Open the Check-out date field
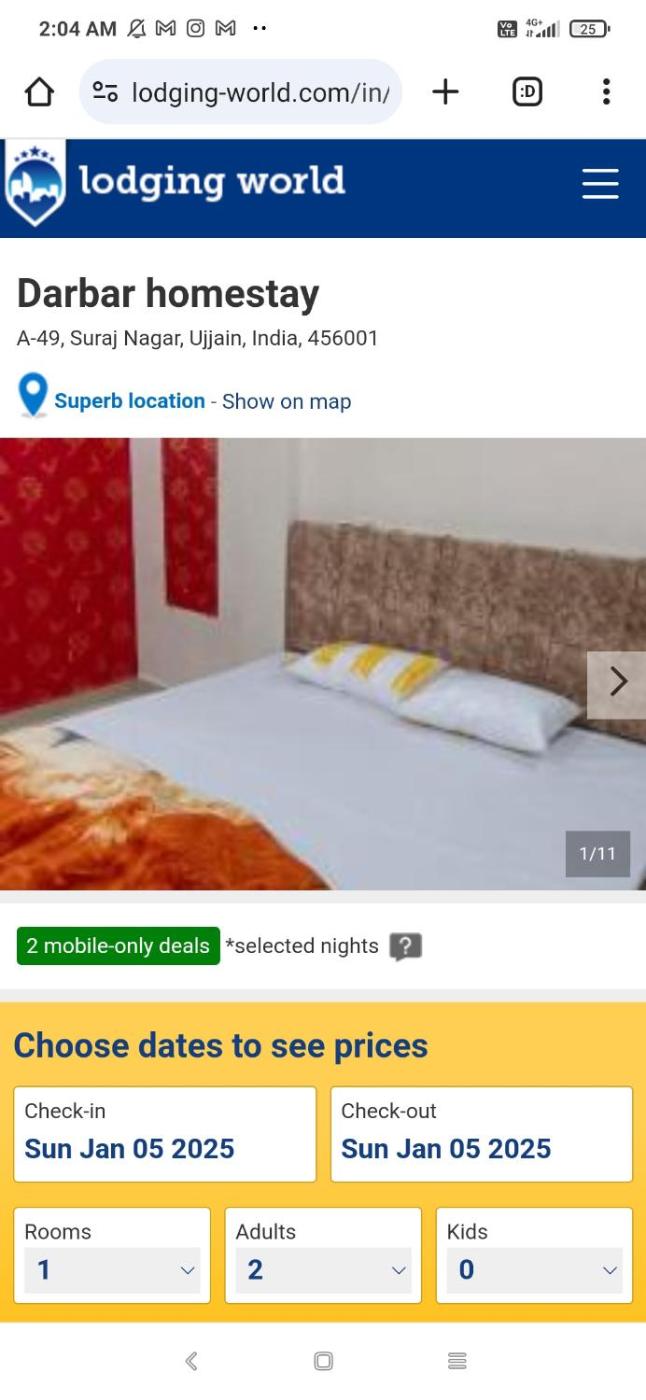Viewport: 646px width, 1400px height. 482,1134
